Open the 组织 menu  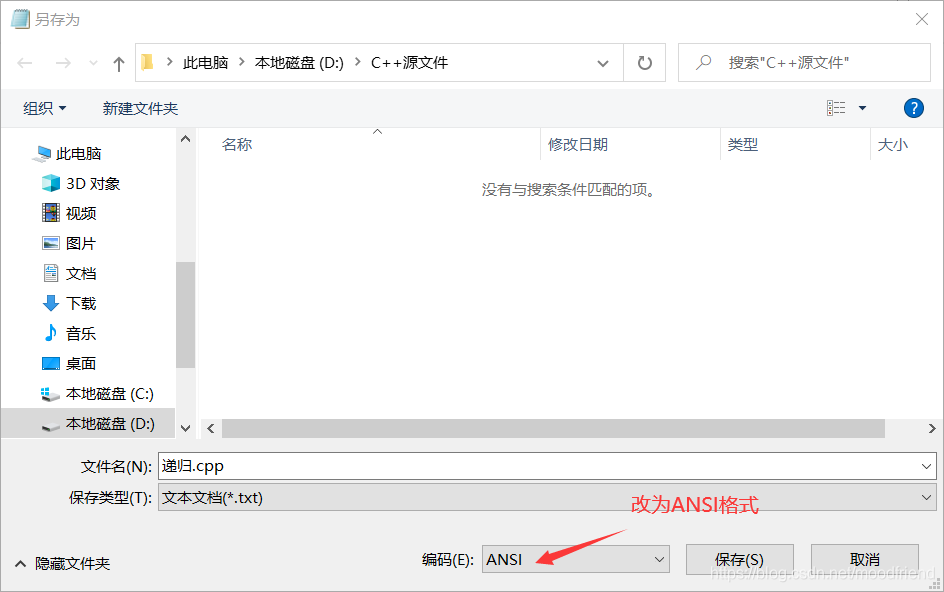[x=45, y=108]
